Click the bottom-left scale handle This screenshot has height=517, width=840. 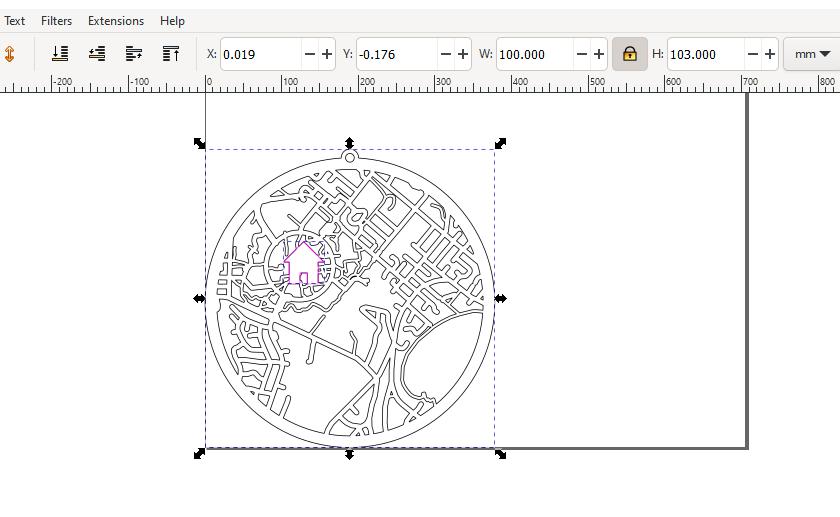pyautogui.click(x=199, y=454)
